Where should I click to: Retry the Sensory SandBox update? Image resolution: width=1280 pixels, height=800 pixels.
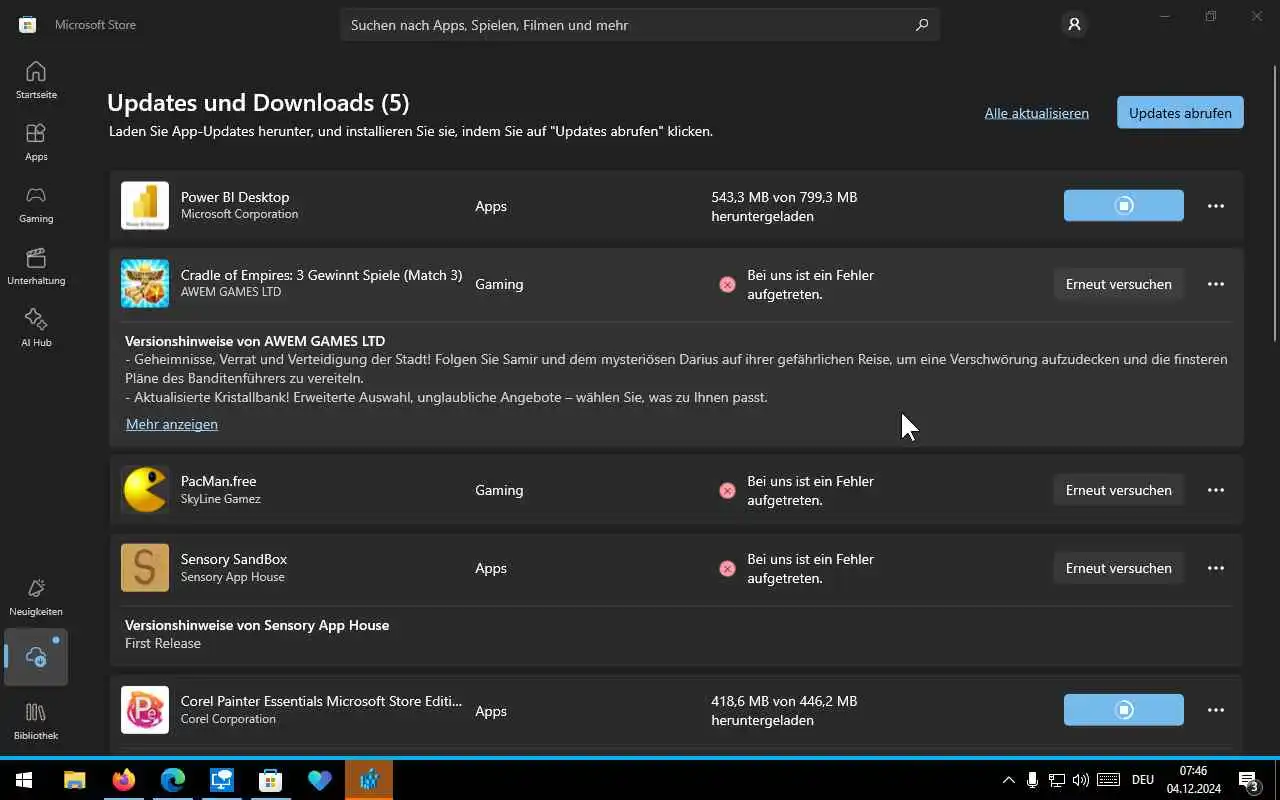click(1119, 568)
